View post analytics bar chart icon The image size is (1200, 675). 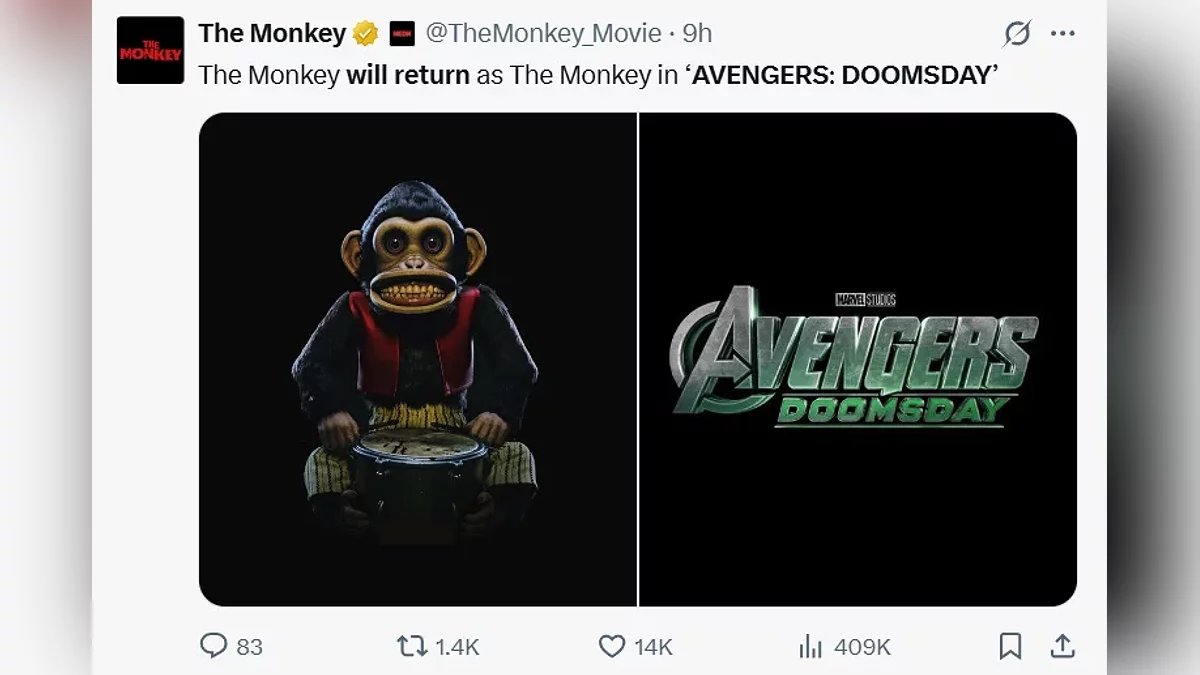click(810, 646)
